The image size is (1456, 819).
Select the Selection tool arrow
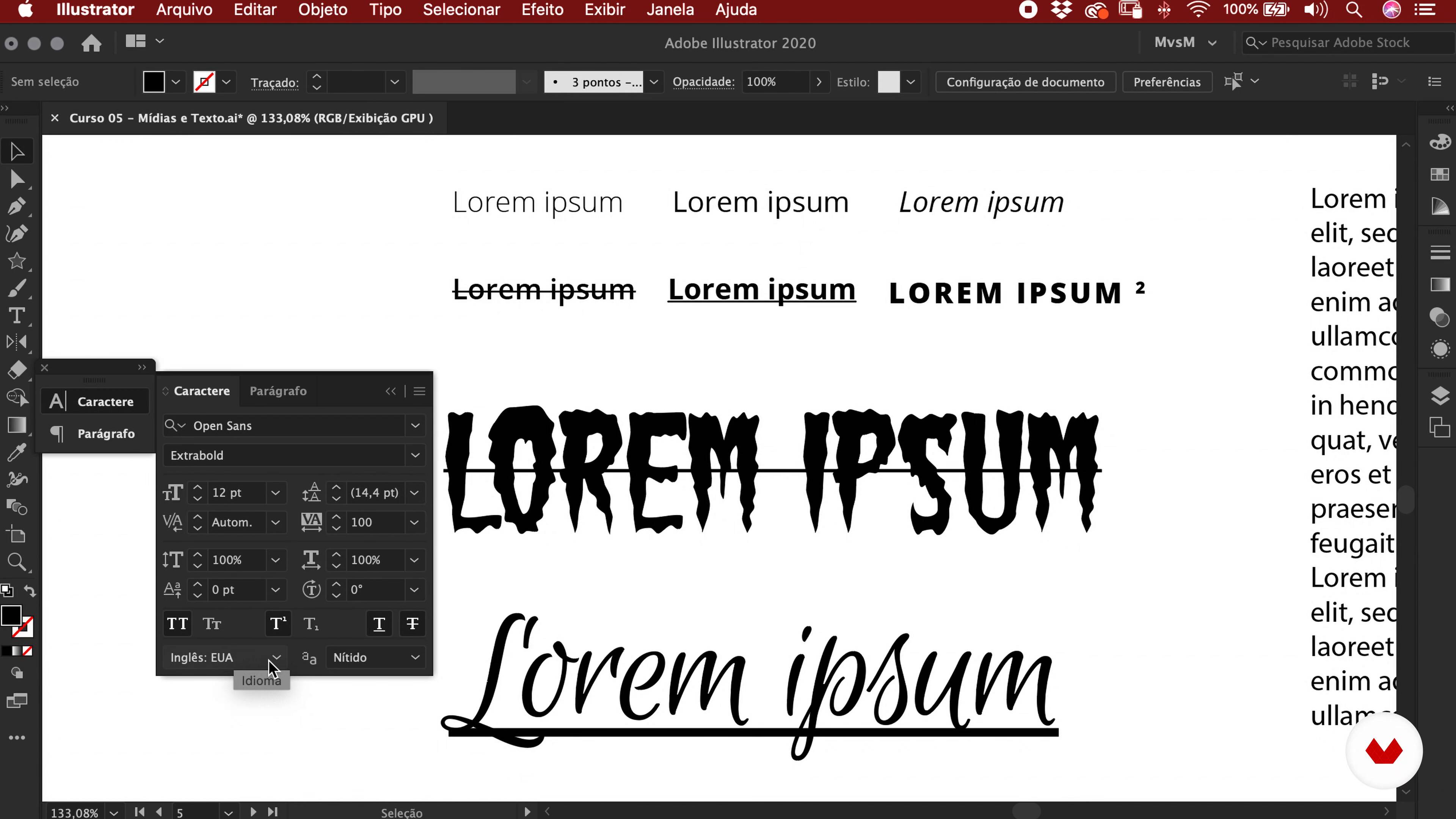17,152
